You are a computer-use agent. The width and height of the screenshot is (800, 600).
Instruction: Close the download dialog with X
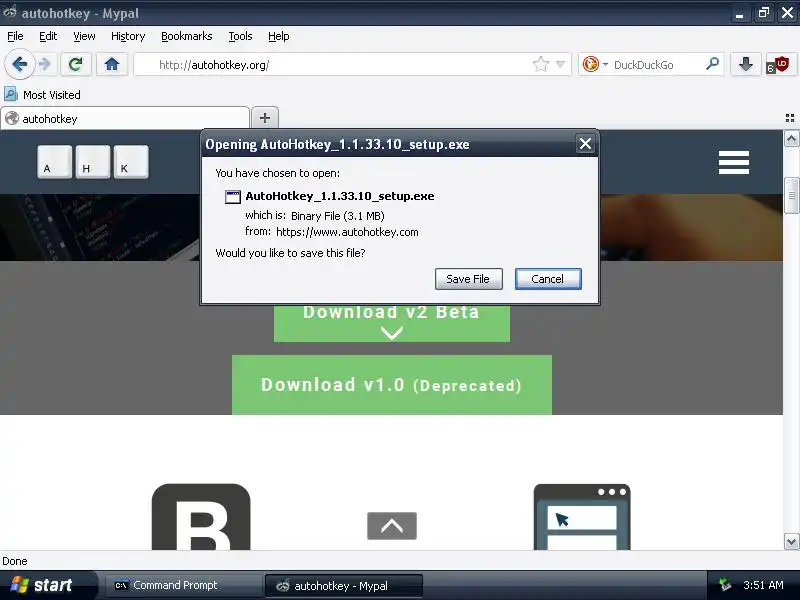pyautogui.click(x=585, y=144)
